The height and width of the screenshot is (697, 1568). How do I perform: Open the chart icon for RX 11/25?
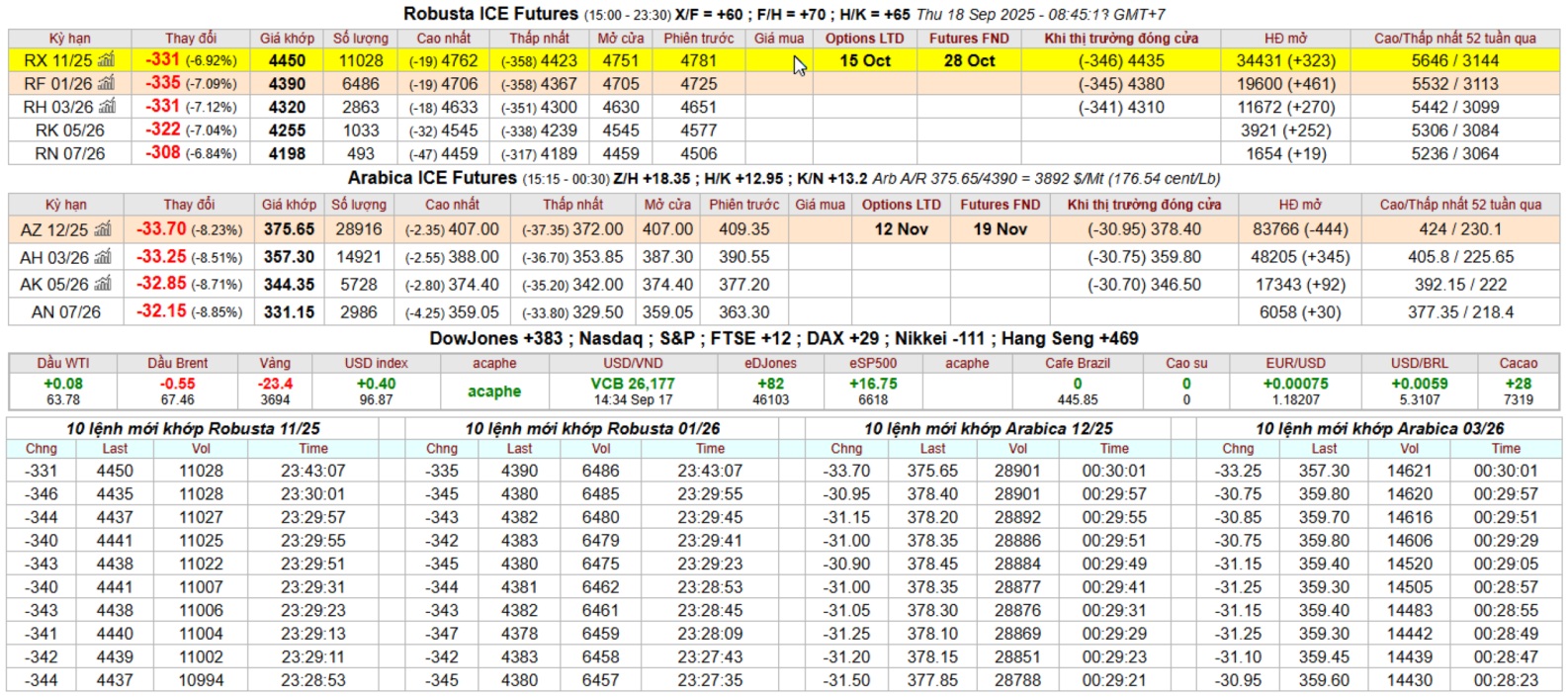pyautogui.click(x=106, y=60)
